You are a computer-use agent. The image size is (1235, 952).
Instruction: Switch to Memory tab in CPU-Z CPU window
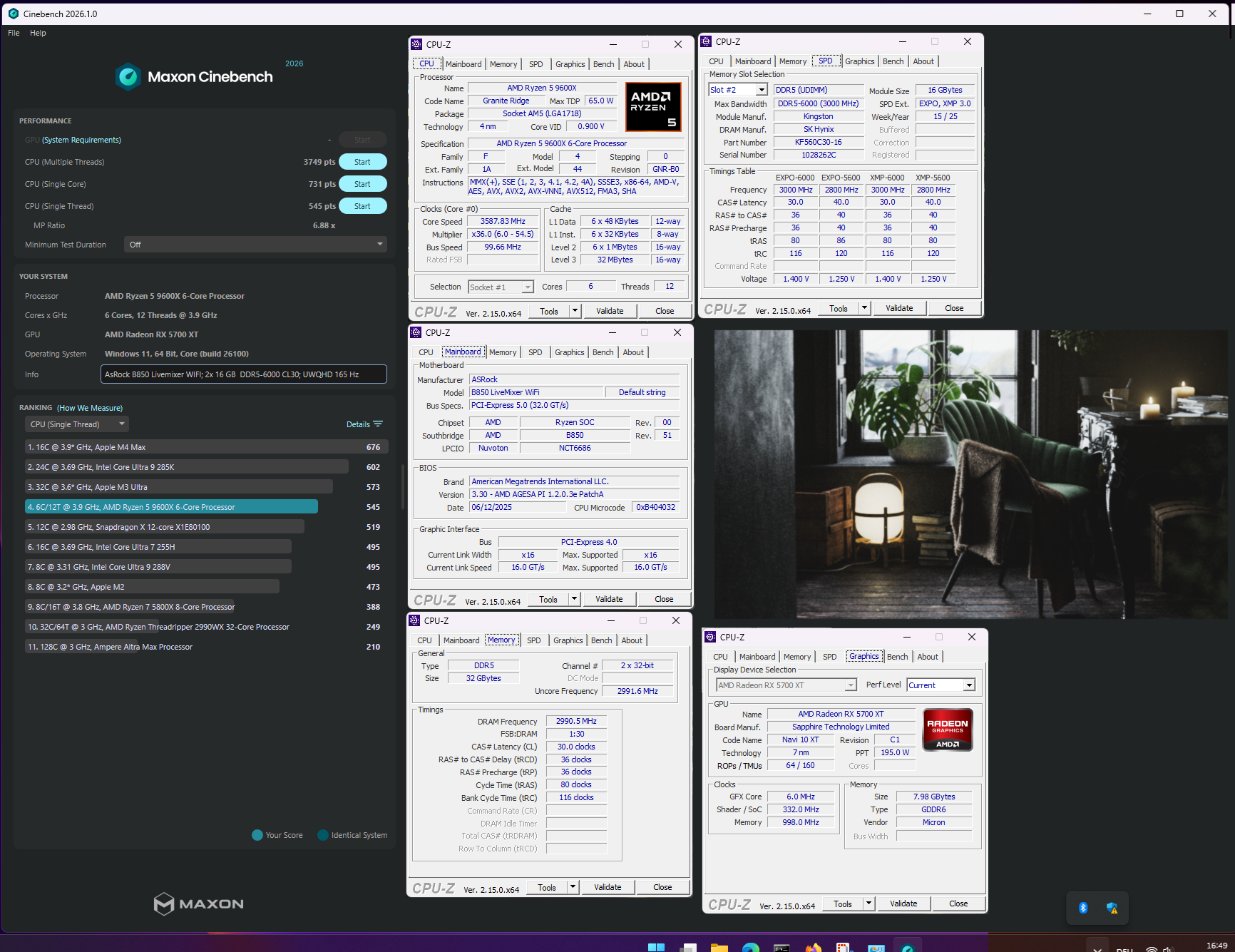pos(503,64)
